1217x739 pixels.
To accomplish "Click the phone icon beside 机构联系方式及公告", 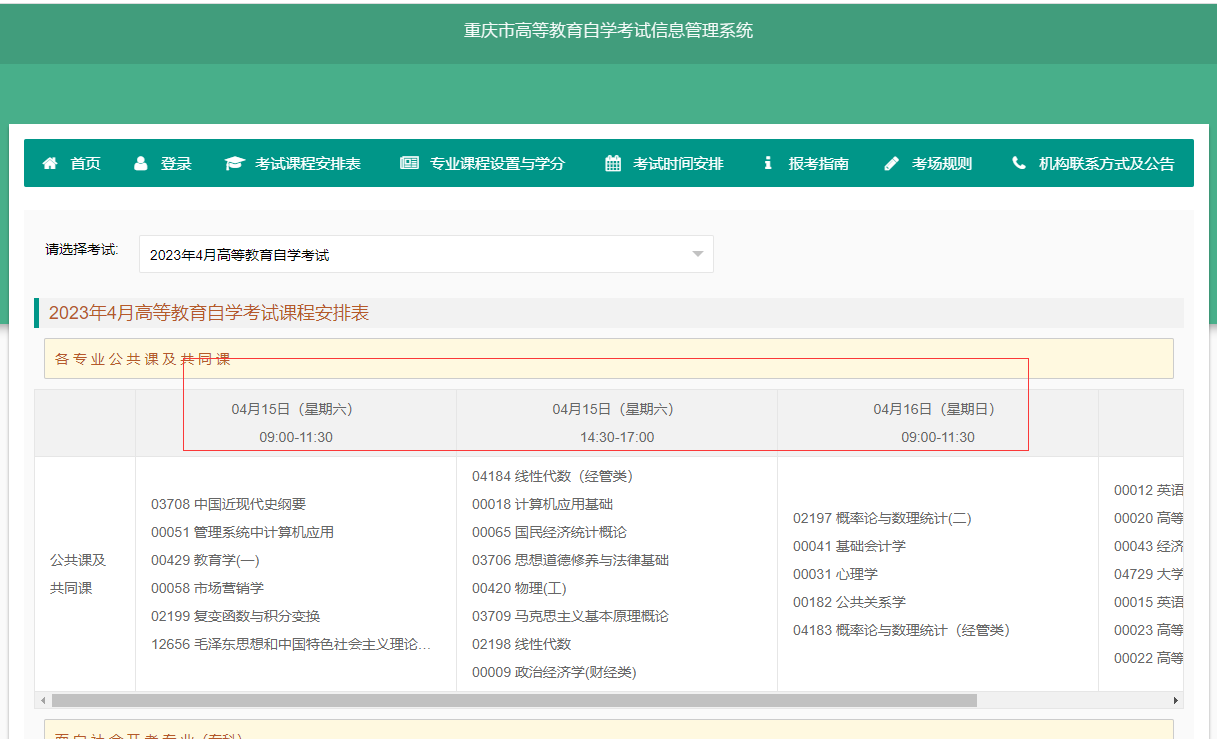I will pos(1019,163).
